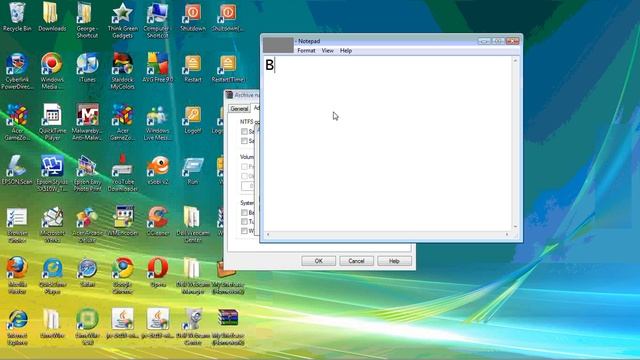Click Notepad vertical scrollbar down arrow
This screenshot has height=360, width=640.
coord(515,227)
